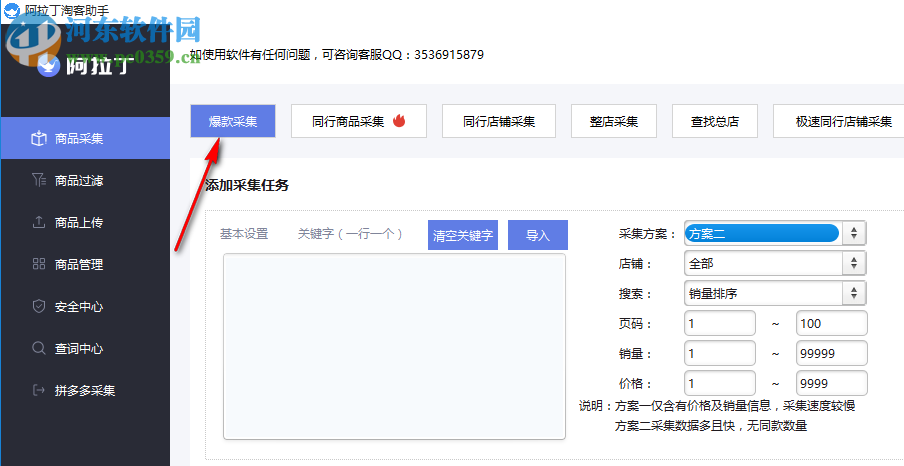
Task: Open the 采集方案 dropdown
Action: pos(775,234)
